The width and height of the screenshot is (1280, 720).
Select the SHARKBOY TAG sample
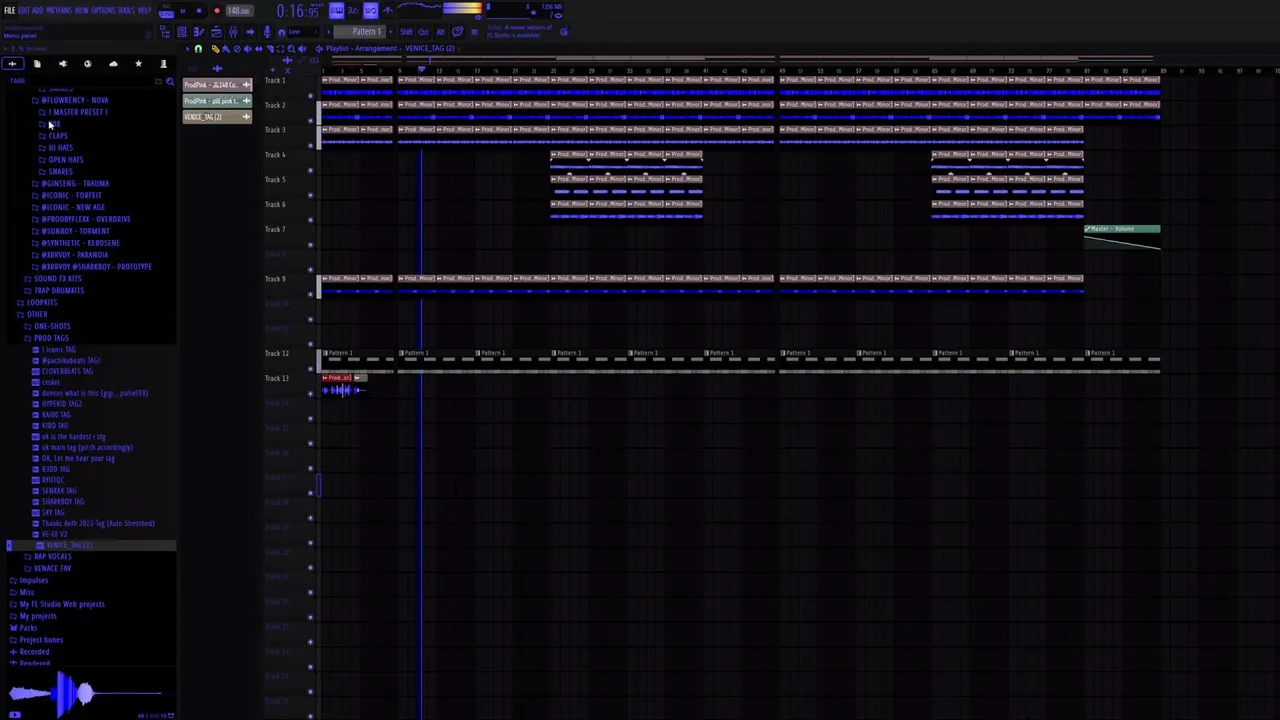point(58,502)
